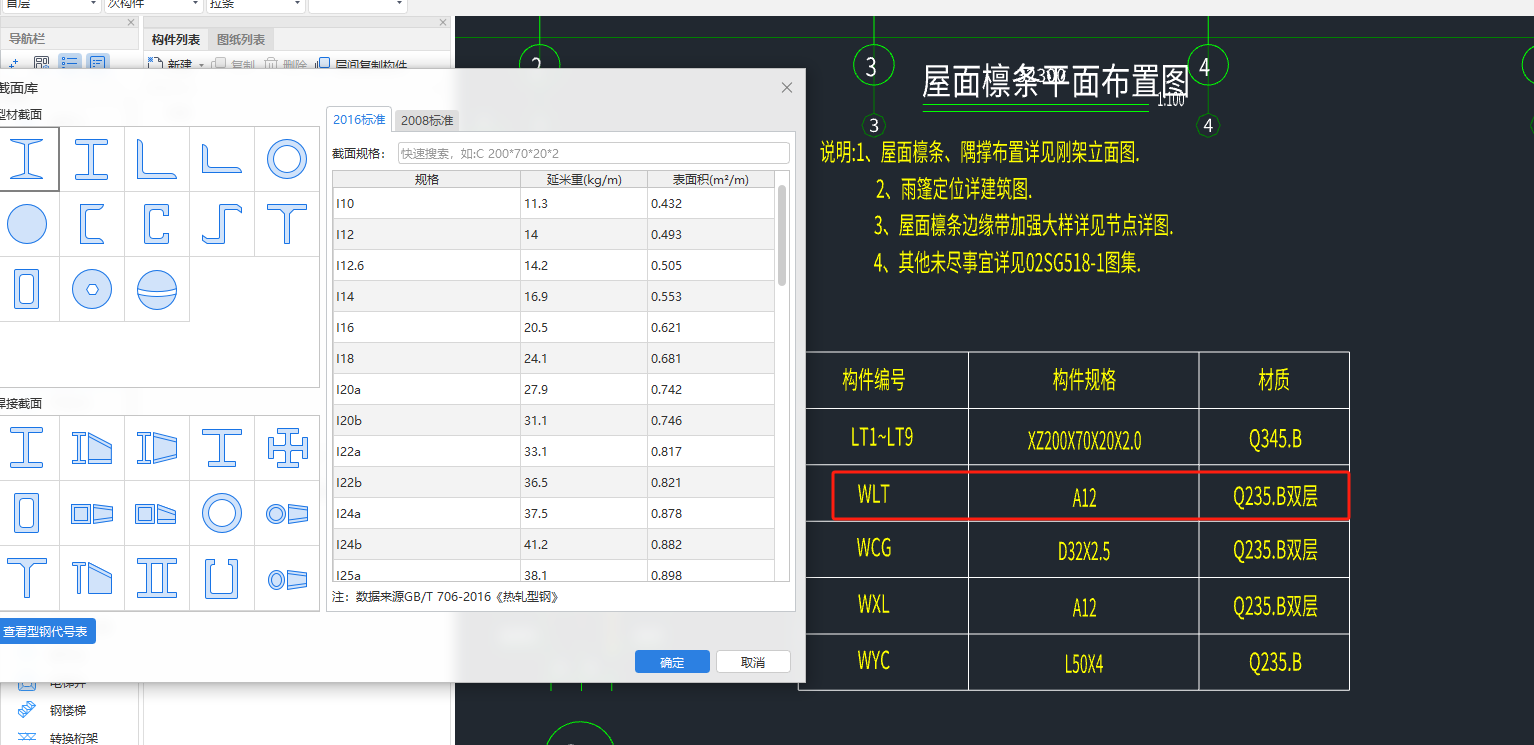Select the rectangular tube icon in 型材截面

[x=27, y=289]
